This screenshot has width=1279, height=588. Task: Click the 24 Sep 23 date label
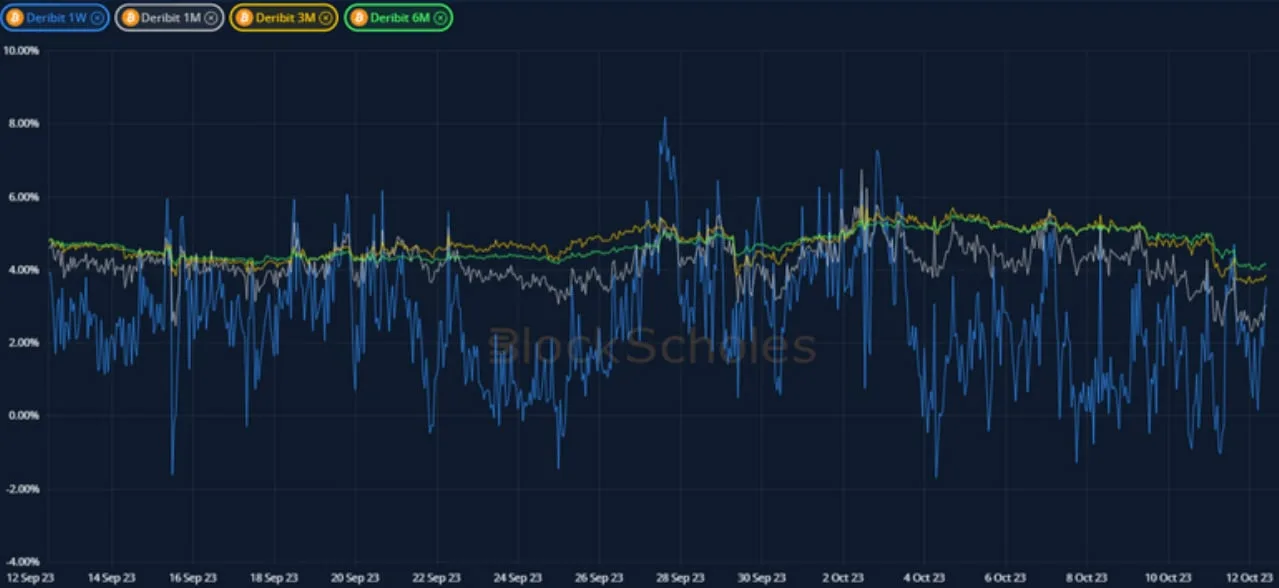pyautogui.click(x=517, y=577)
